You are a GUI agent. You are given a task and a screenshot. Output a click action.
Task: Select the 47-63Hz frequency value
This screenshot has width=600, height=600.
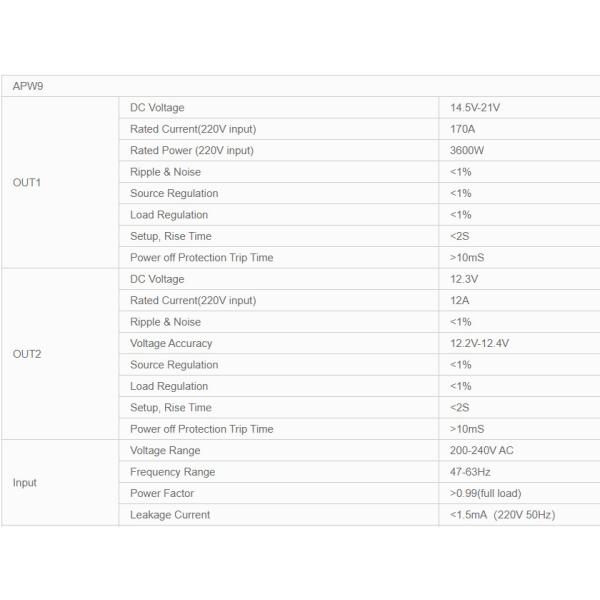[471, 472]
